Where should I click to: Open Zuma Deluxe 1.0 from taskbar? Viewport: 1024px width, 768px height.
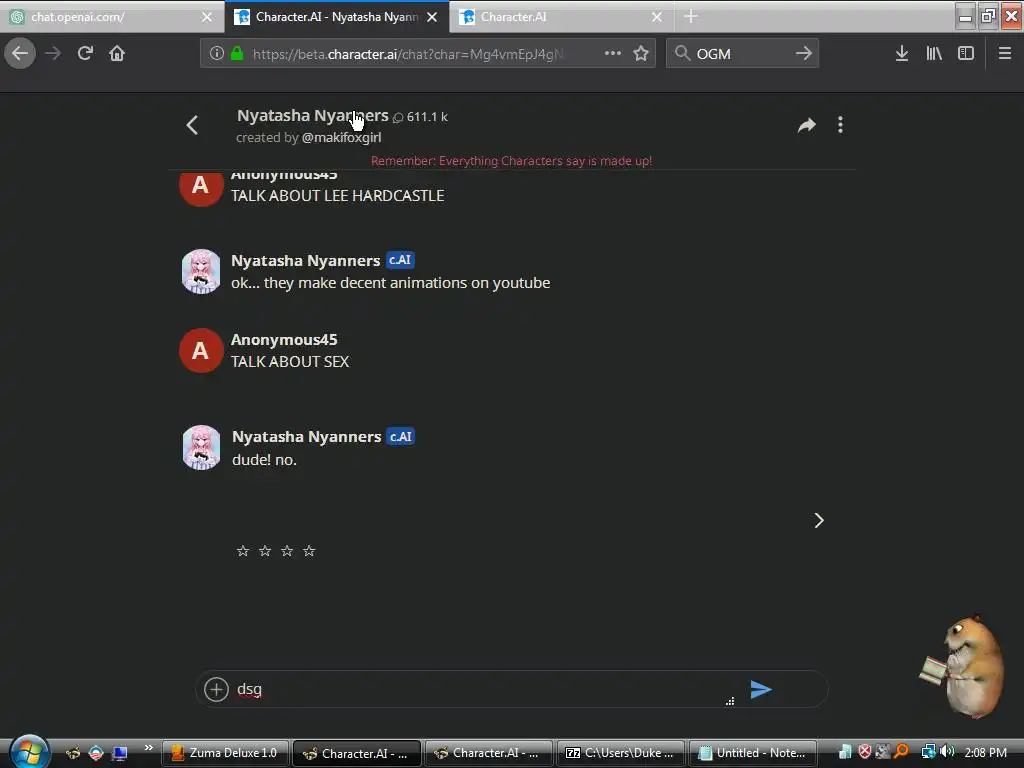[x=225, y=753]
